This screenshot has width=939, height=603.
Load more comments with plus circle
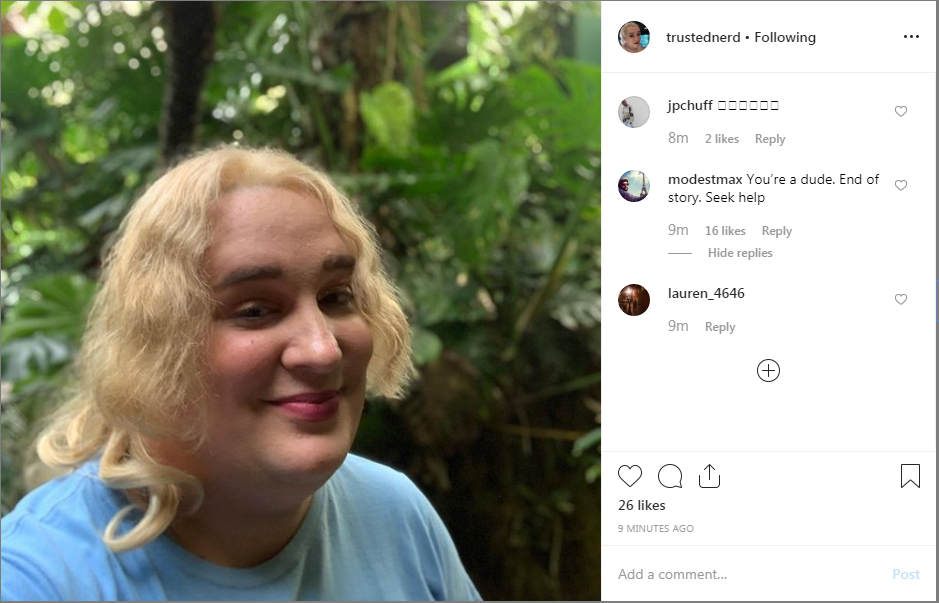[x=768, y=371]
